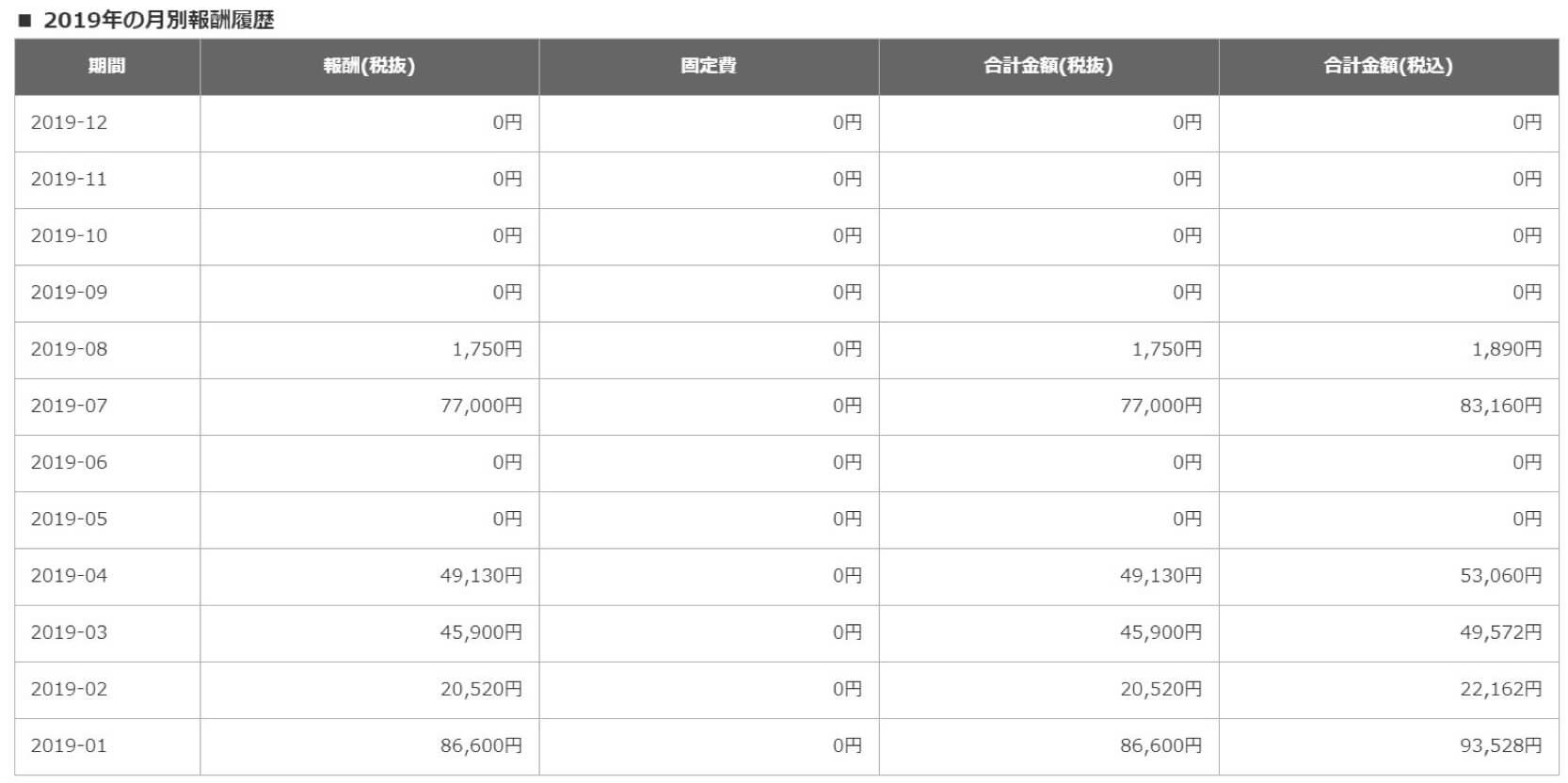Click the 93,528円 tax-included total
Image resolution: width=1568 pixels, height=783 pixels.
[x=1500, y=745]
